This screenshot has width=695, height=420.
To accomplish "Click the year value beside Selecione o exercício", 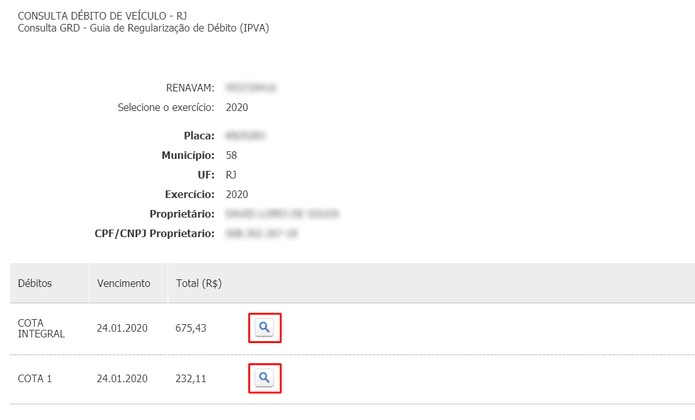I will [x=237, y=107].
